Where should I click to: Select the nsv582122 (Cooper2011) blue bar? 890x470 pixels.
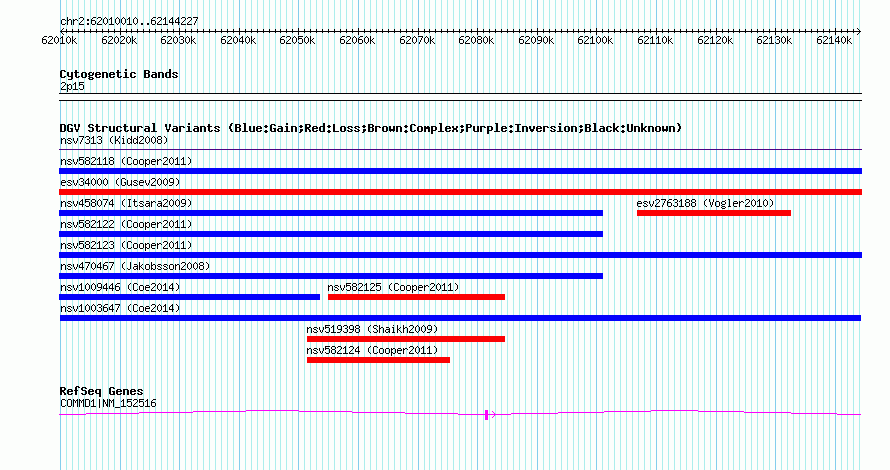click(331, 234)
